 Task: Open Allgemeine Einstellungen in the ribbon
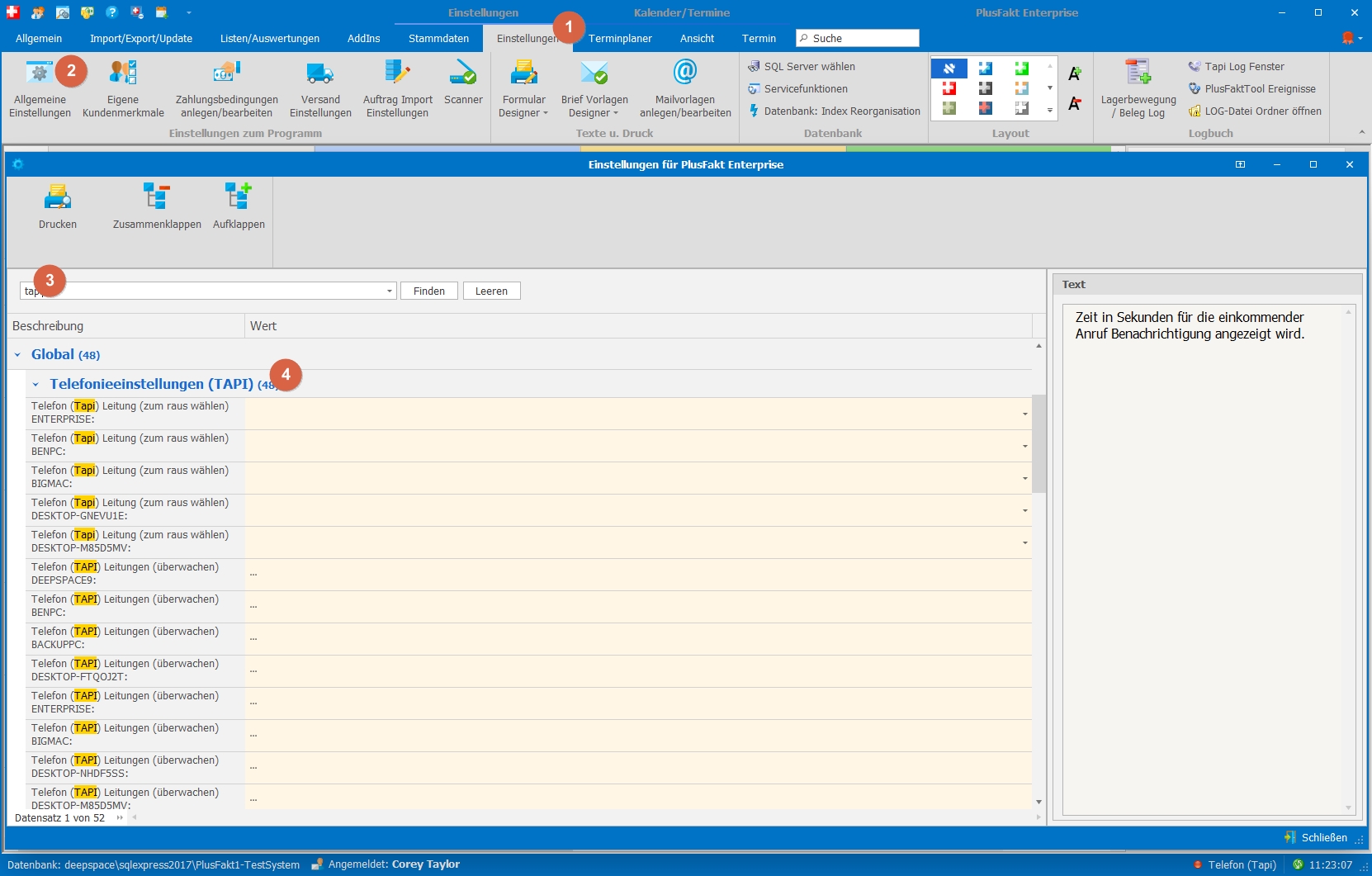click(40, 88)
